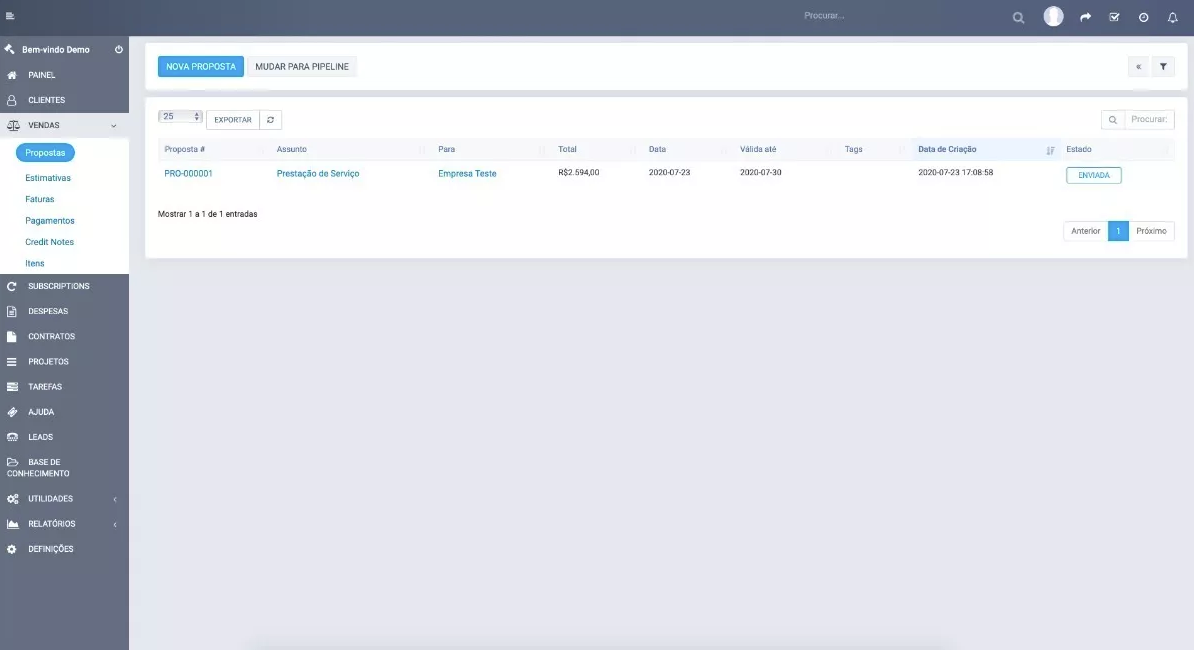Screen dimensions: 1194x650
Task: Open notifications via the bell icon
Action: pos(1172,17)
